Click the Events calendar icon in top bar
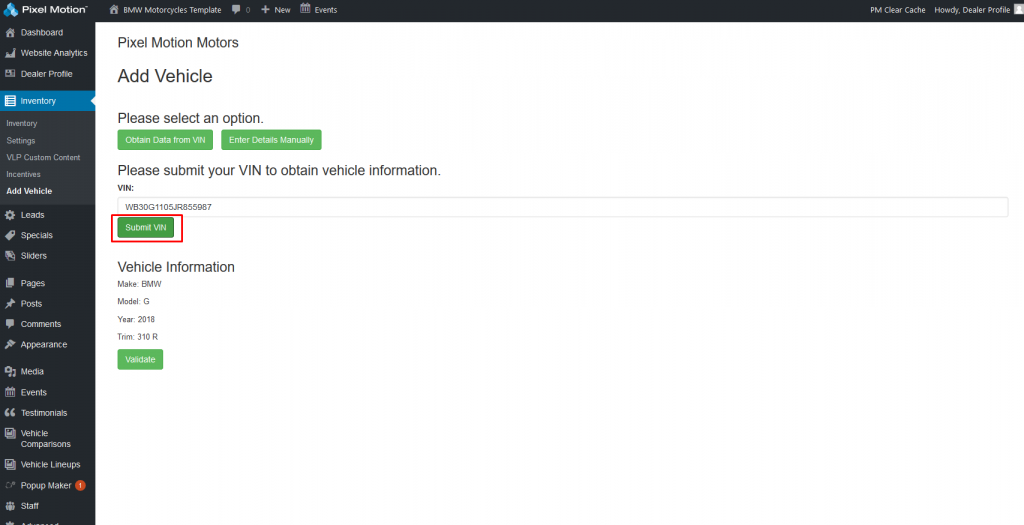This screenshot has width=1024, height=525. point(305,9)
